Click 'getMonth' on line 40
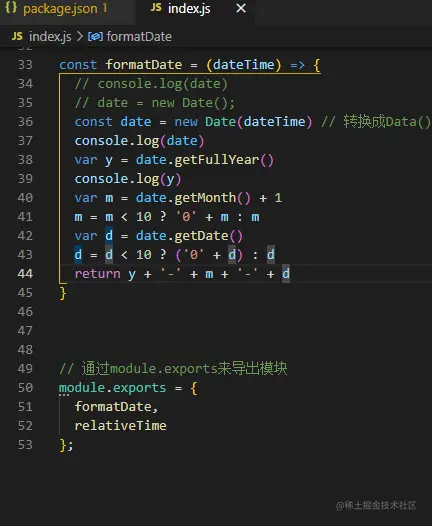The width and height of the screenshot is (432, 526). click(x=205, y=198)
